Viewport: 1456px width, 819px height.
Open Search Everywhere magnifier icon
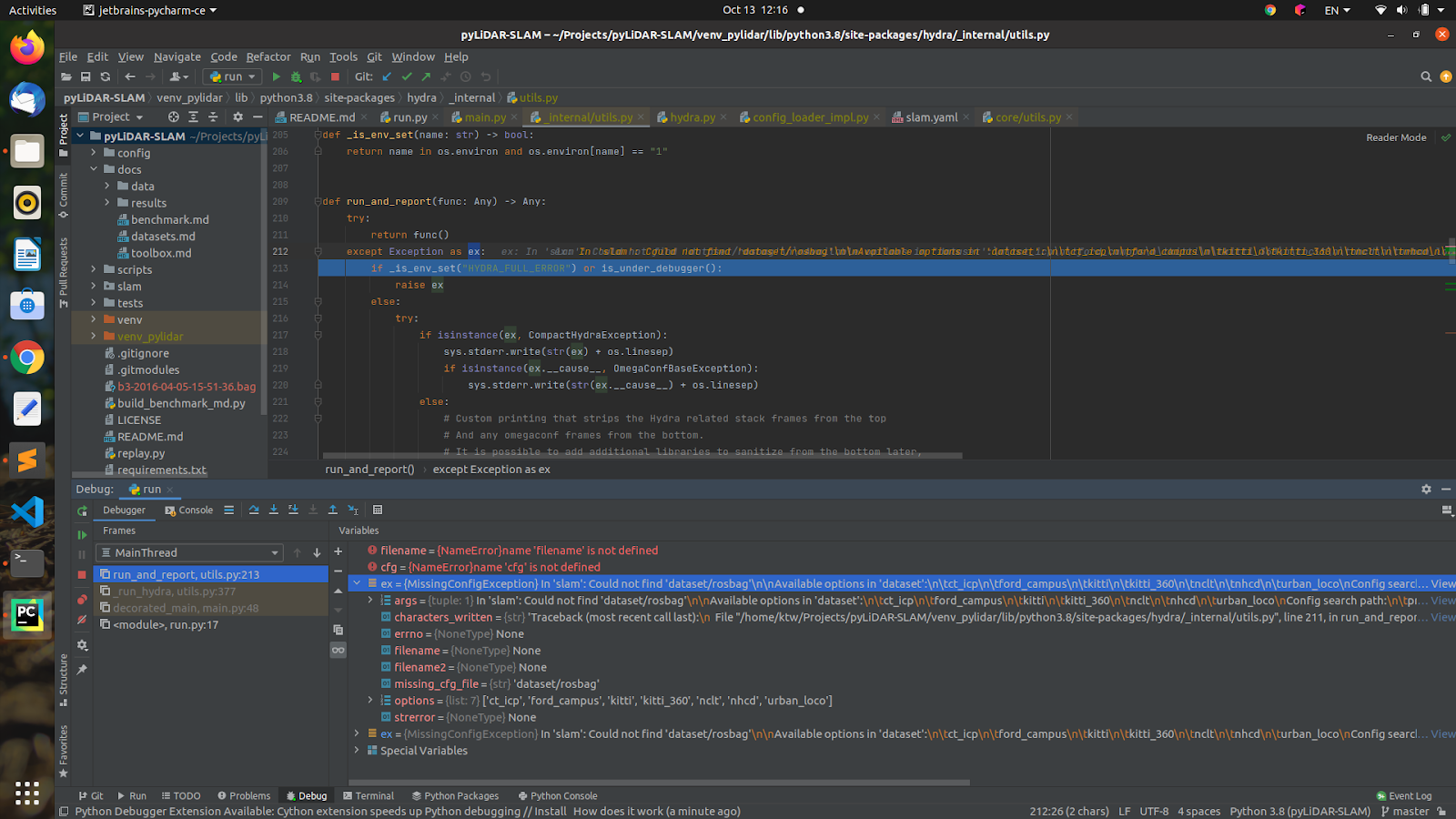pyautogui.click(x=1426, y=77)
